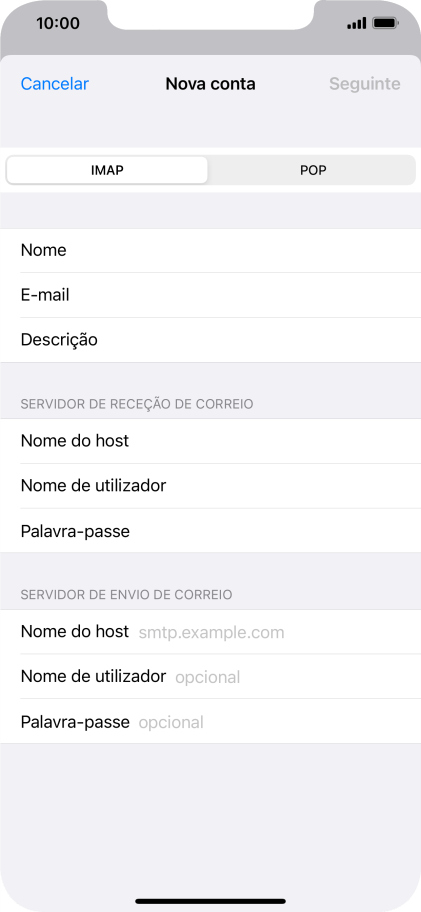Focus the E-mail field
The image size is (421, 912).
point(210,295)
